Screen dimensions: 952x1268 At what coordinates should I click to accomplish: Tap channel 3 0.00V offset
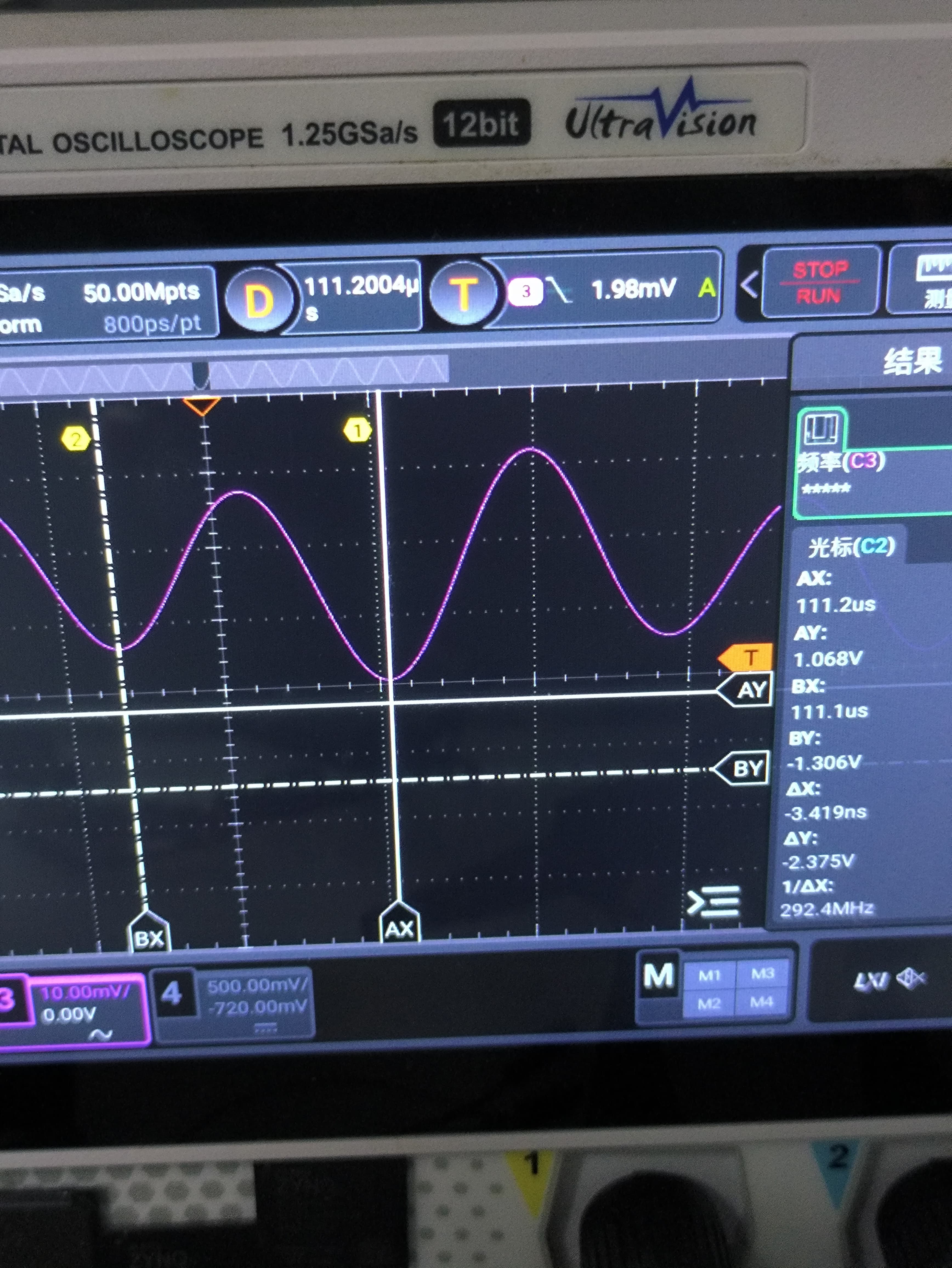(69, 1014)
